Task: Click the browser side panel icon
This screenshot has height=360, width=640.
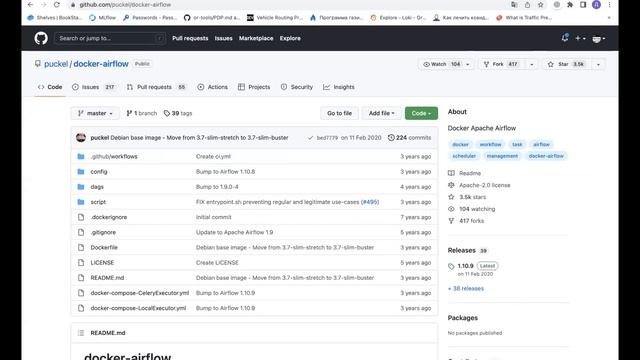Action: (x=583, y=4)
